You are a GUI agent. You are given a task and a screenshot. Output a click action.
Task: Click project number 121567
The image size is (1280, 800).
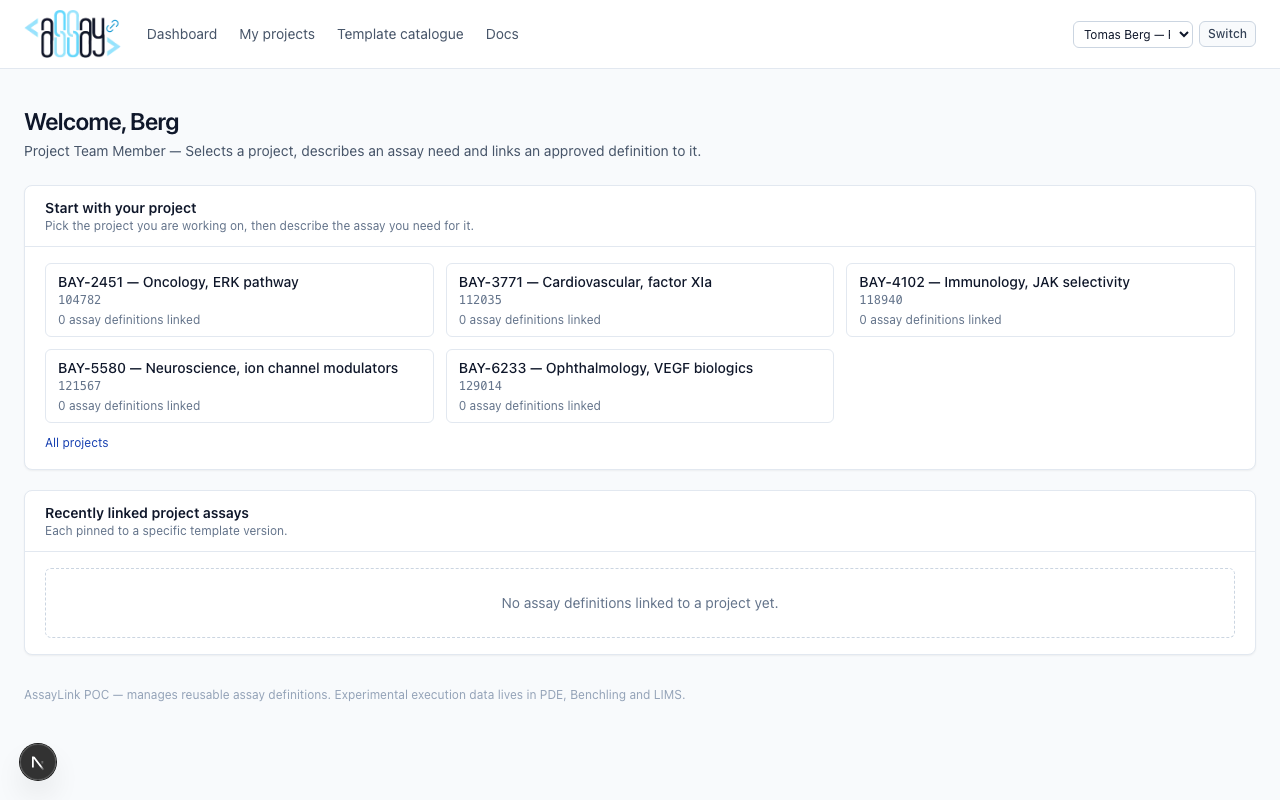(80, 386)
